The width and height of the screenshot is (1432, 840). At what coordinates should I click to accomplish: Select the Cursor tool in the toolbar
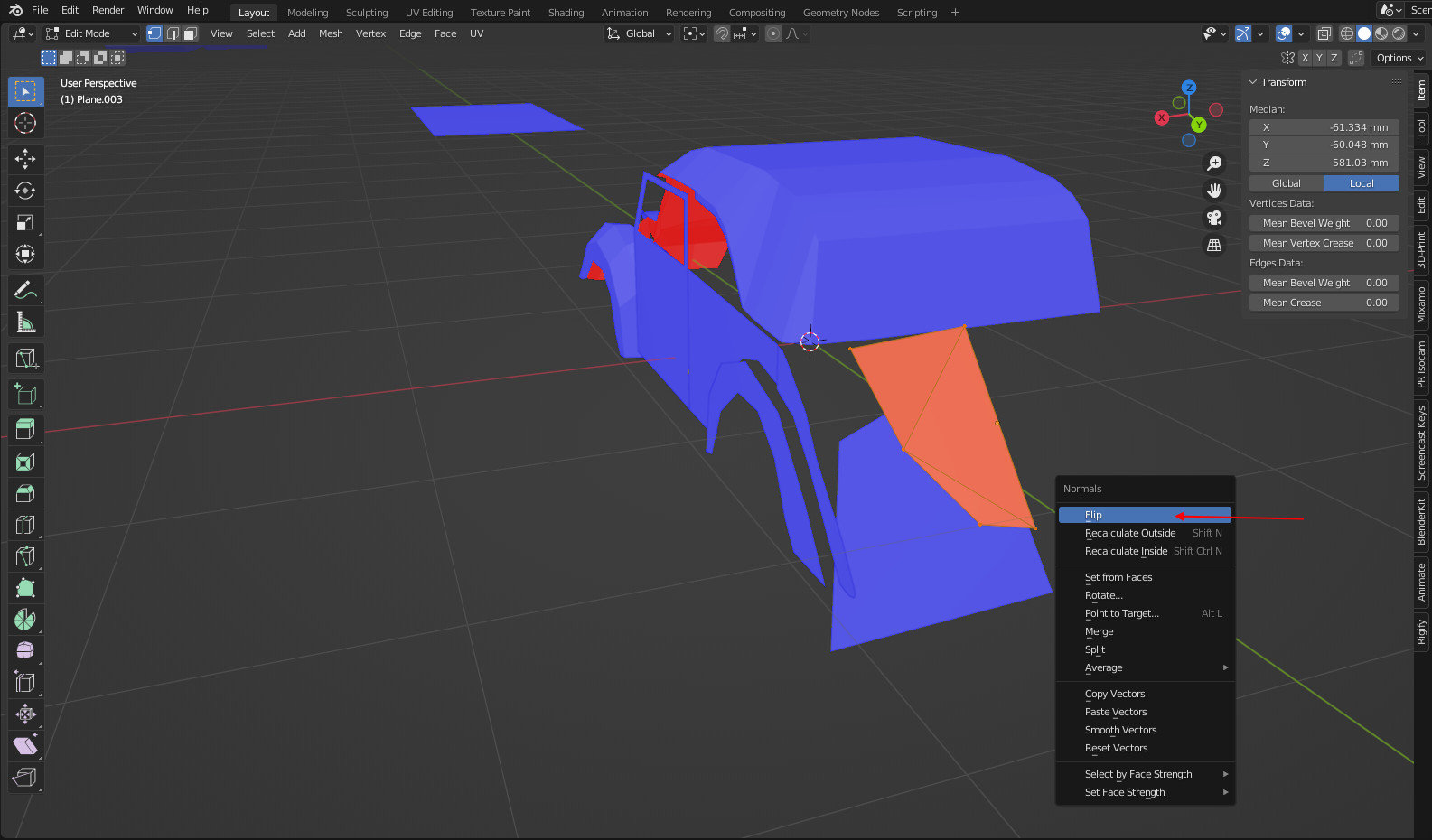click(25, 123)
